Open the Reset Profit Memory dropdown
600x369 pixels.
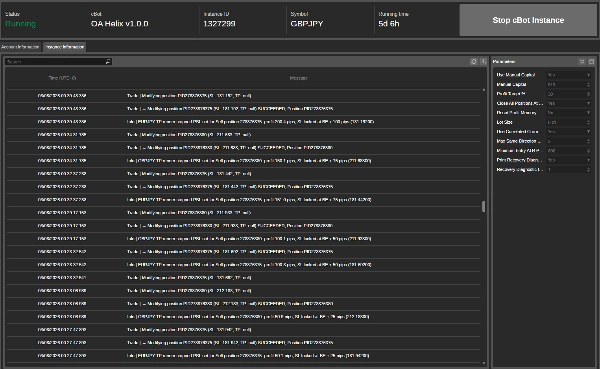[x=569, y=113]
